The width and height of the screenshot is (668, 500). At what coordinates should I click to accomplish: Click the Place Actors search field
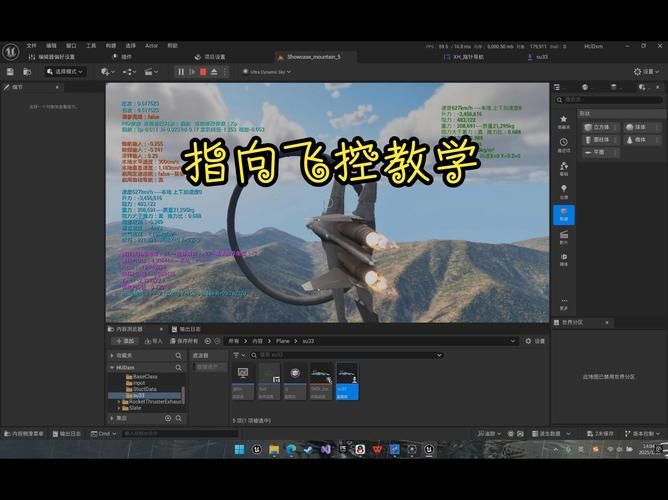[608, 100]
